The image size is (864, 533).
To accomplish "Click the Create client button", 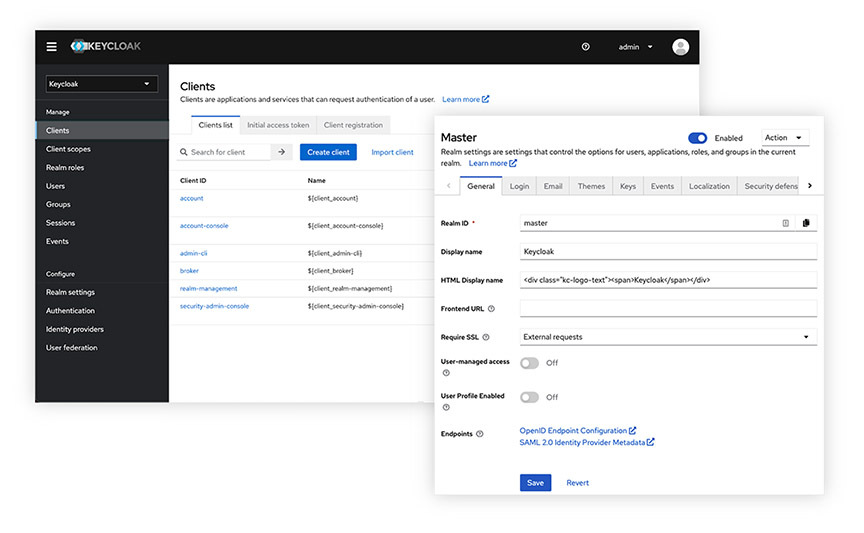I will point(328,152).
